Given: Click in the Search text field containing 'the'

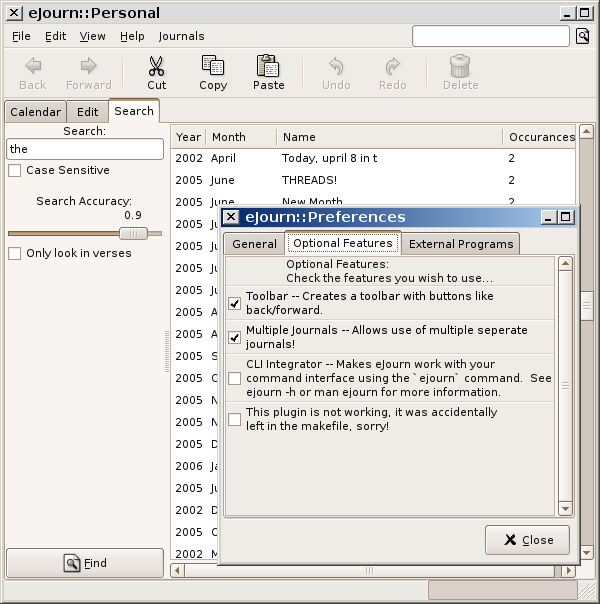Looking at the screenshot, I should pos(85,149).
